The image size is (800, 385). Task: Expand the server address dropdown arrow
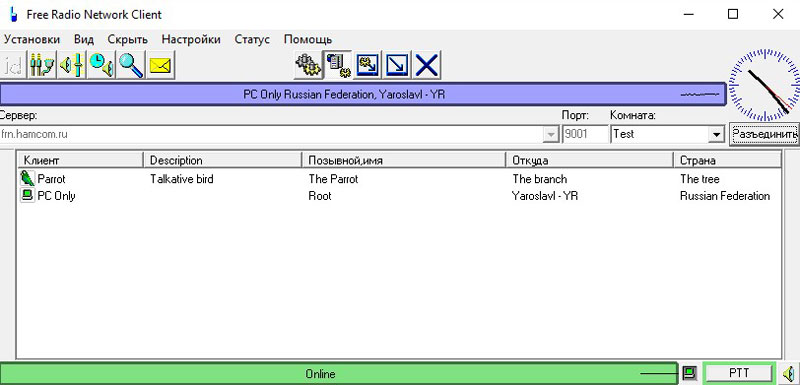(x=551, y=135)
